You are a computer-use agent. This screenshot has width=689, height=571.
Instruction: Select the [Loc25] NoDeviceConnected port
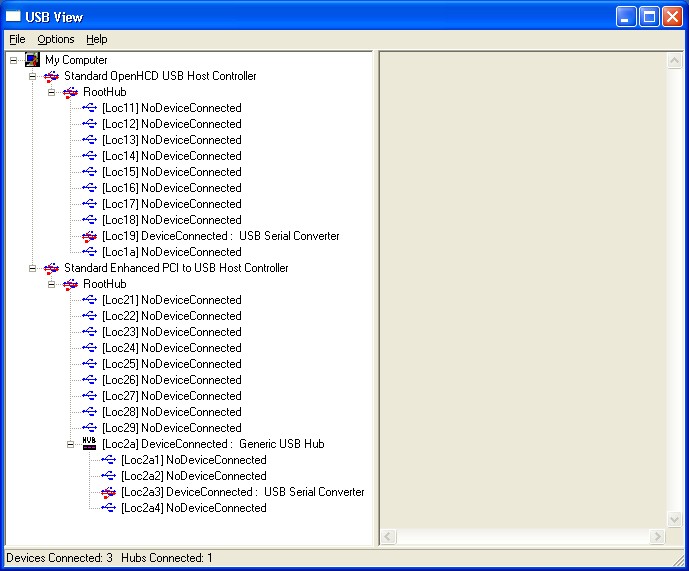(171, 364)
